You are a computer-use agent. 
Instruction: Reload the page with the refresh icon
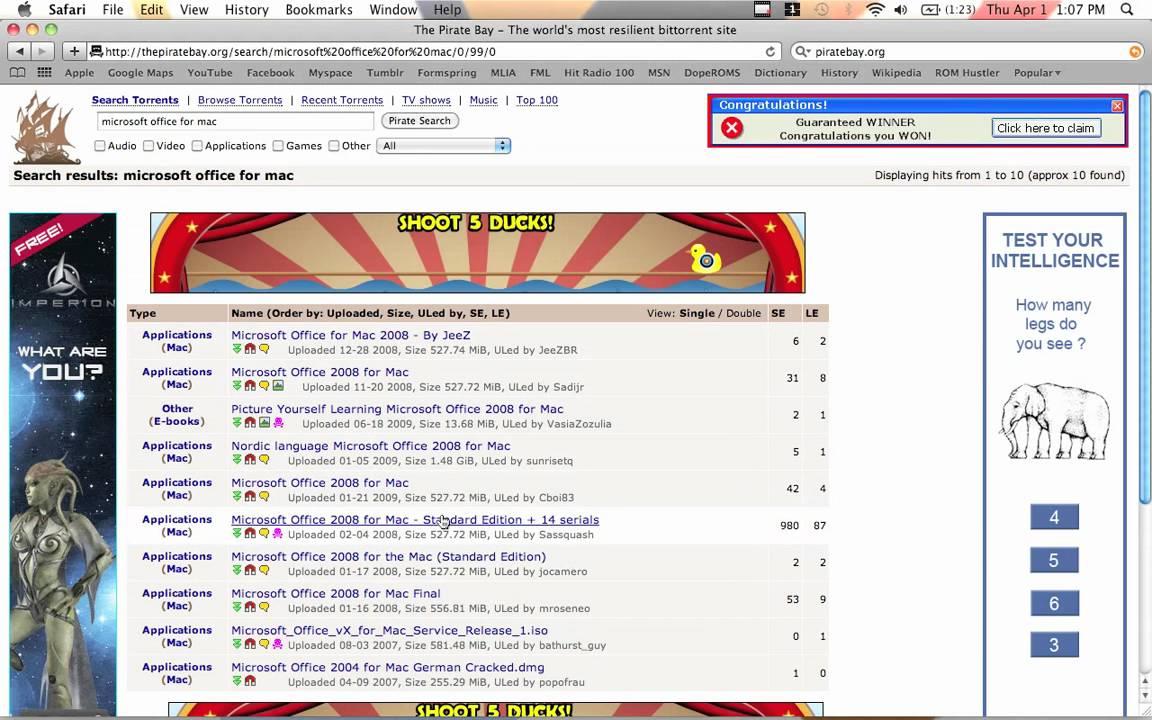pos(770,51)
